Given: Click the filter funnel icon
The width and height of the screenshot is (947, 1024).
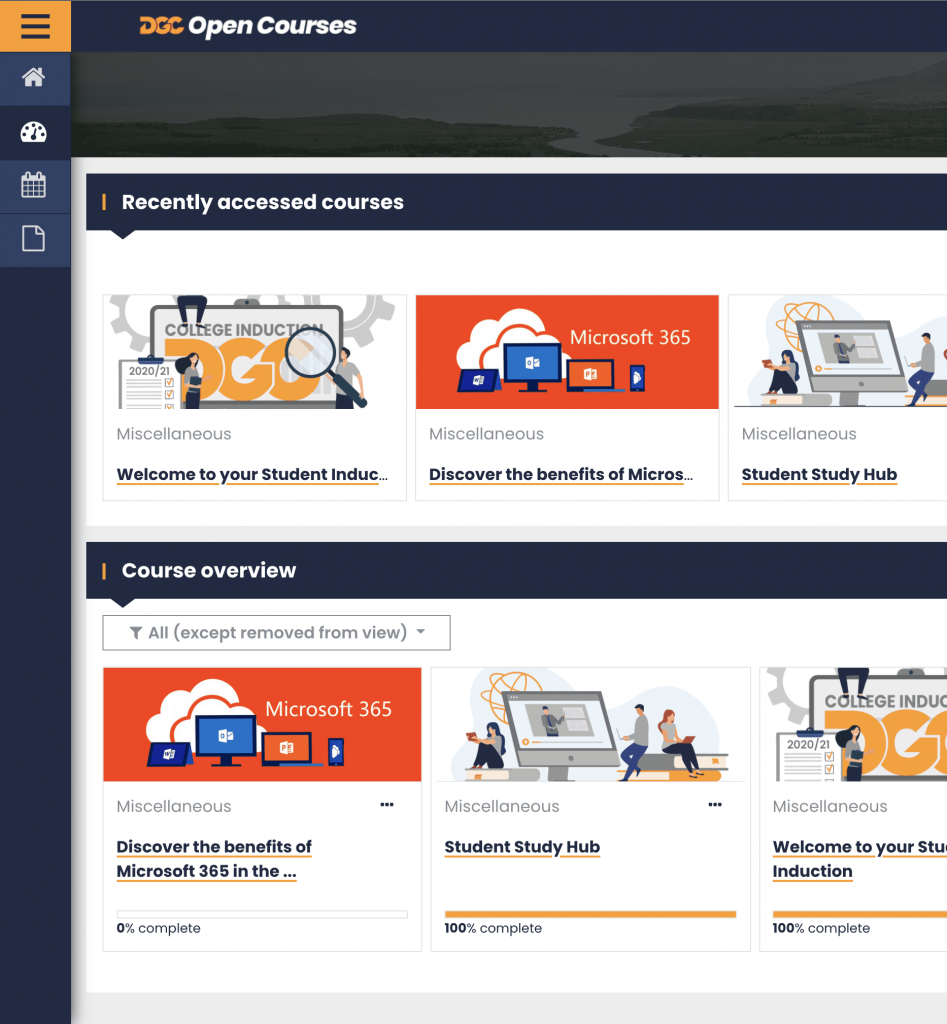Looking at the screenshot, I should (136, 633).
